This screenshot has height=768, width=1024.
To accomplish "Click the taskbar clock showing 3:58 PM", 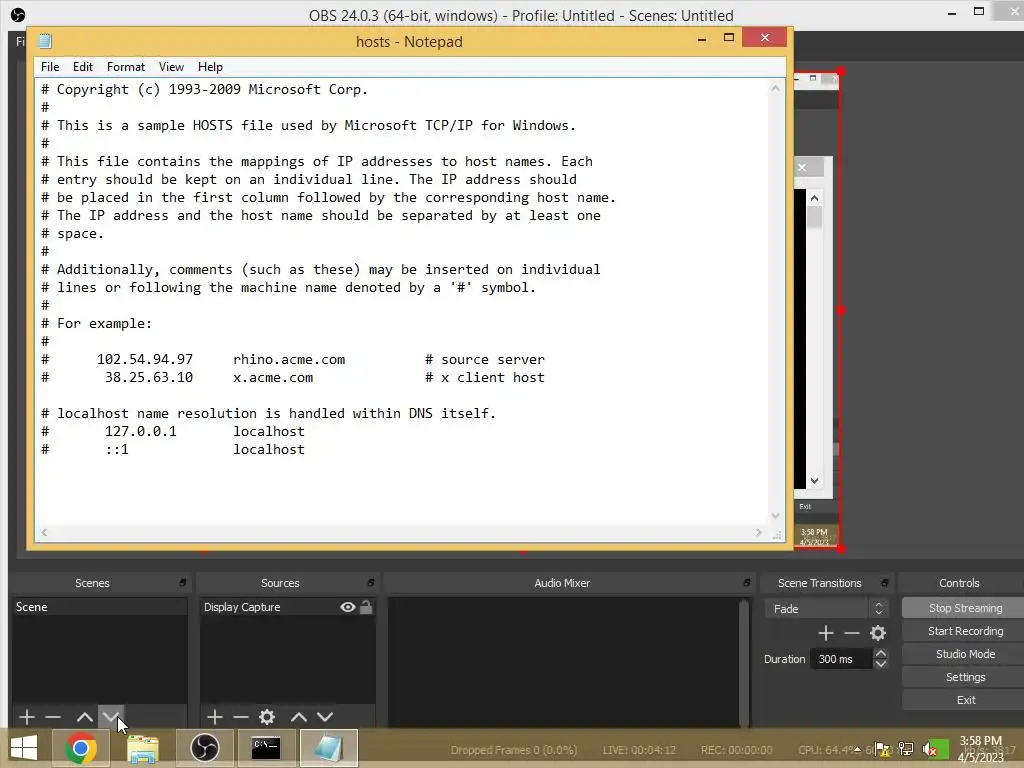I will pos(980,749).
